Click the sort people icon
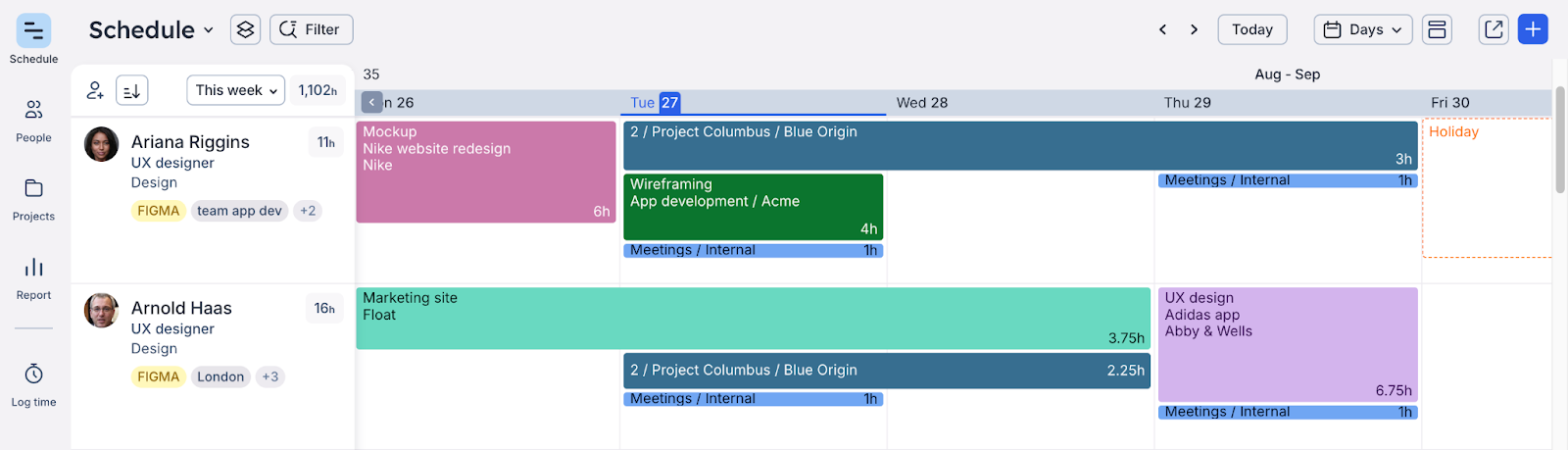Screen dimensions: 1568x450 coord(132,90)
